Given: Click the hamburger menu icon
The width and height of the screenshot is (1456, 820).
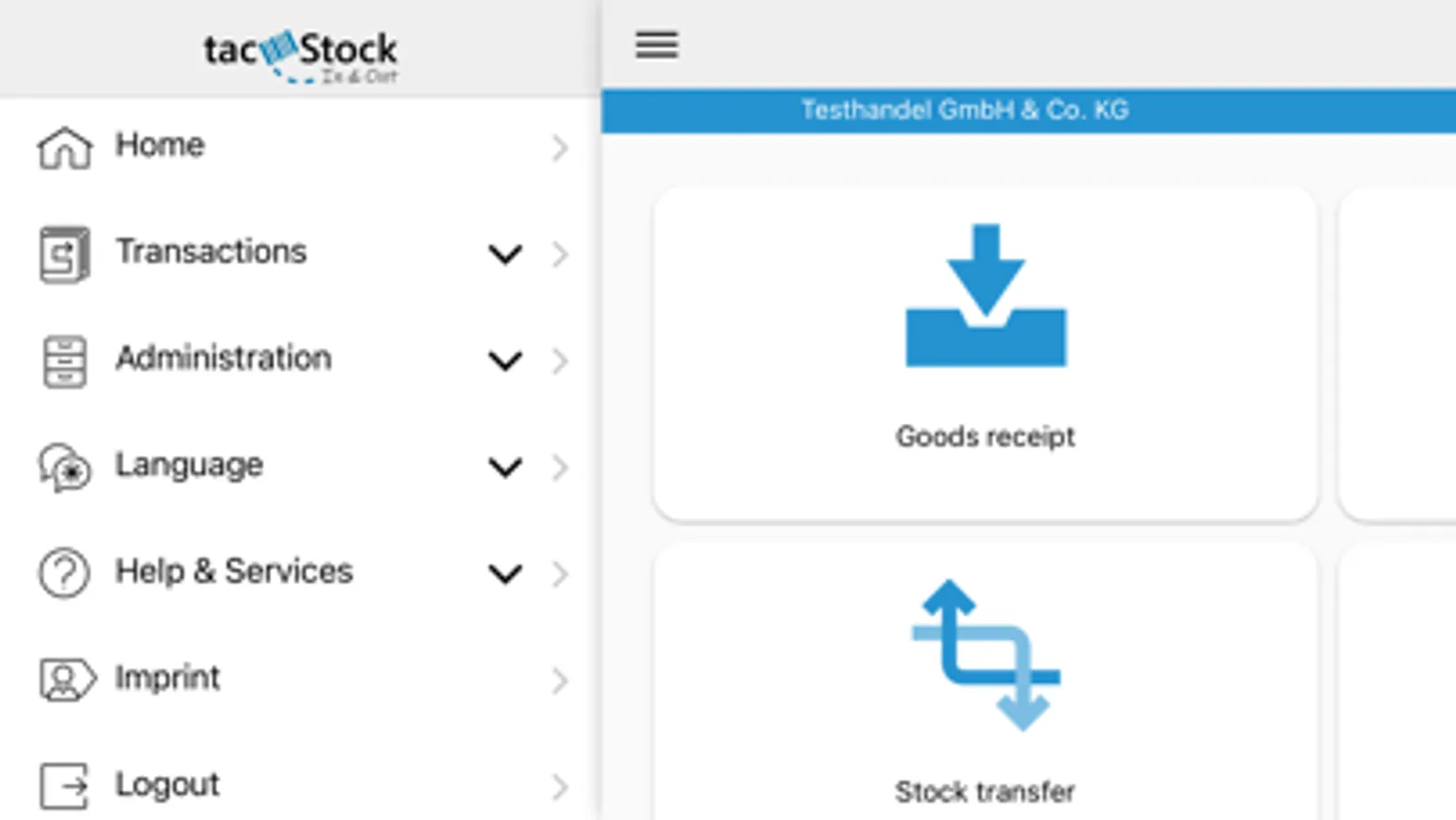Looking at the screenshot, I should coord(657,45).
